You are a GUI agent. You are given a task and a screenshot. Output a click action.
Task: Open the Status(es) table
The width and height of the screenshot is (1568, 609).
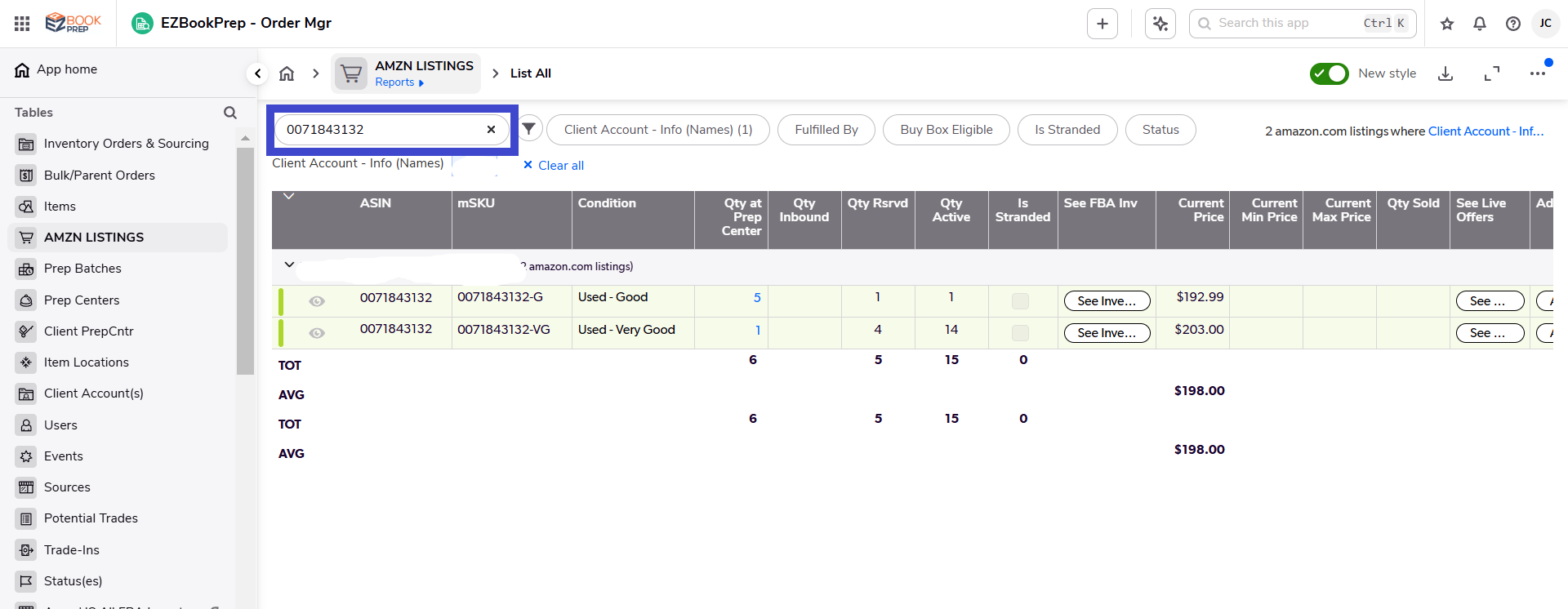point(118,581)
